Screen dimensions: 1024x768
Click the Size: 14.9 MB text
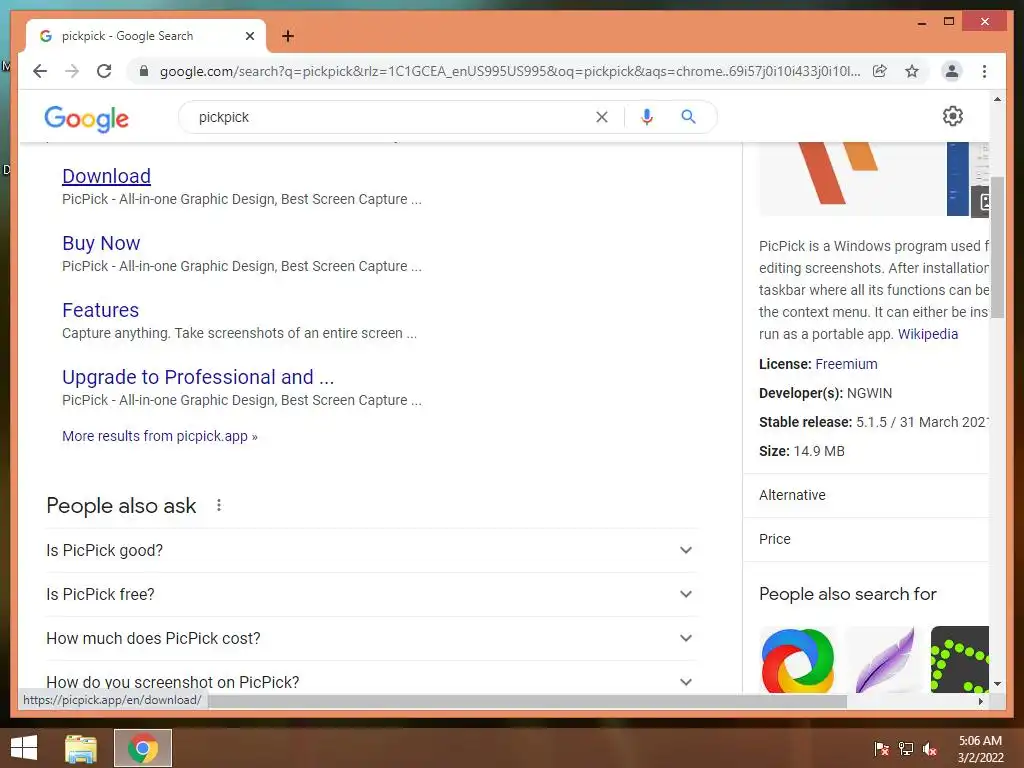point(802,451)
